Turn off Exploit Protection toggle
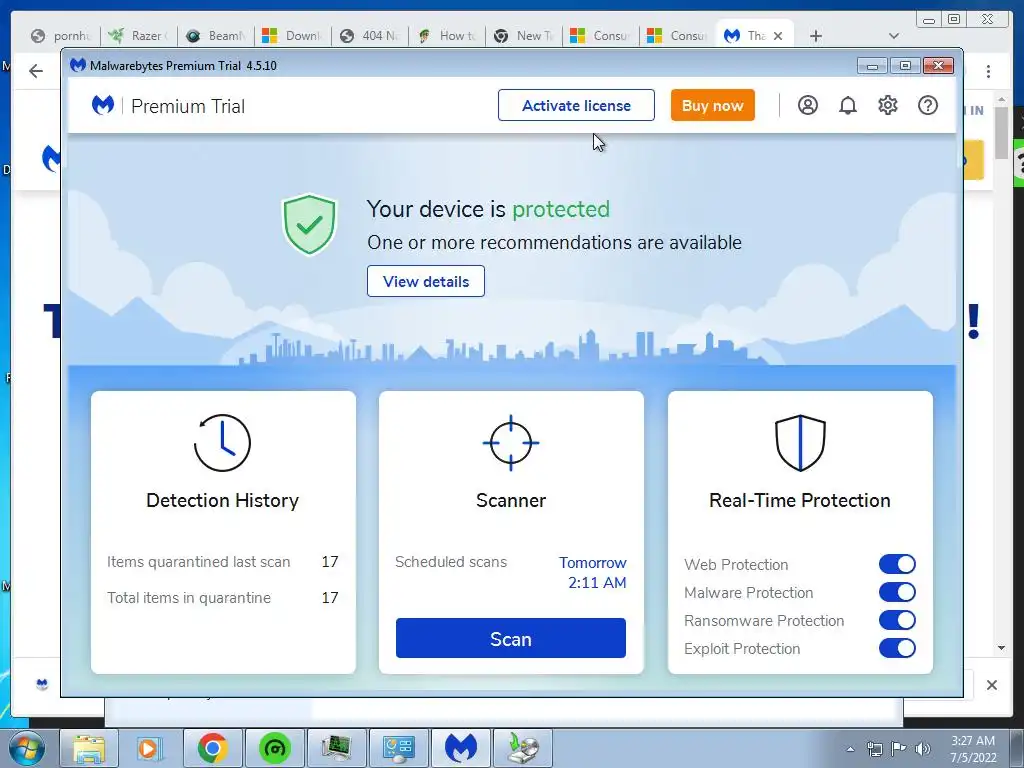Image resolution: width=1024 pixels, height=768 pixels. point(897,648)
